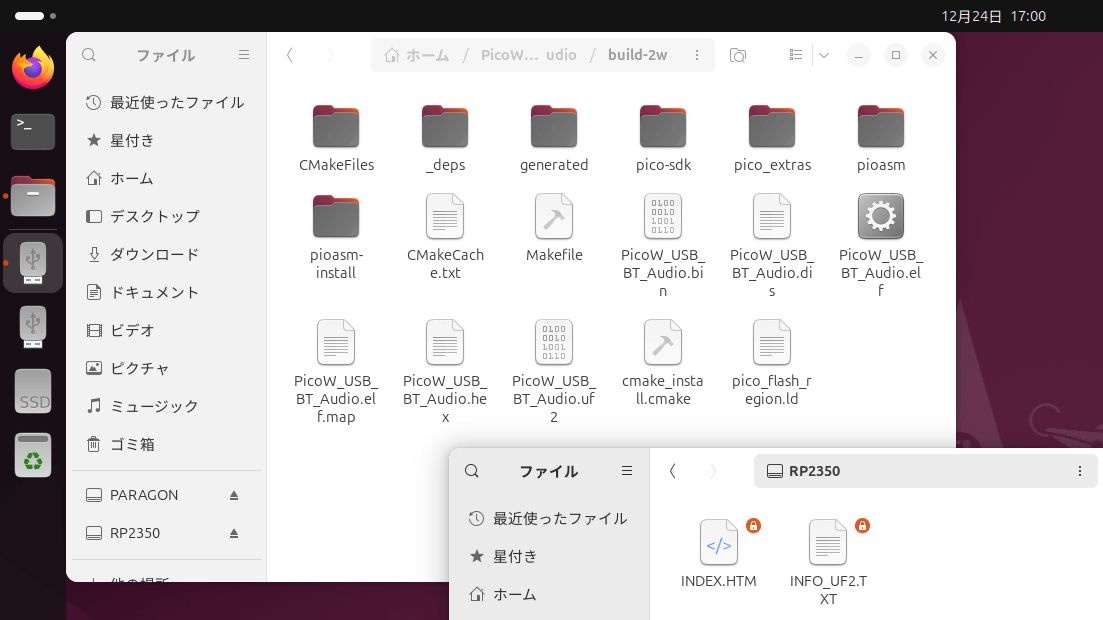Open search in the main Files window
The height and width of the screenshot is (620, 1103).
[89, 55]
